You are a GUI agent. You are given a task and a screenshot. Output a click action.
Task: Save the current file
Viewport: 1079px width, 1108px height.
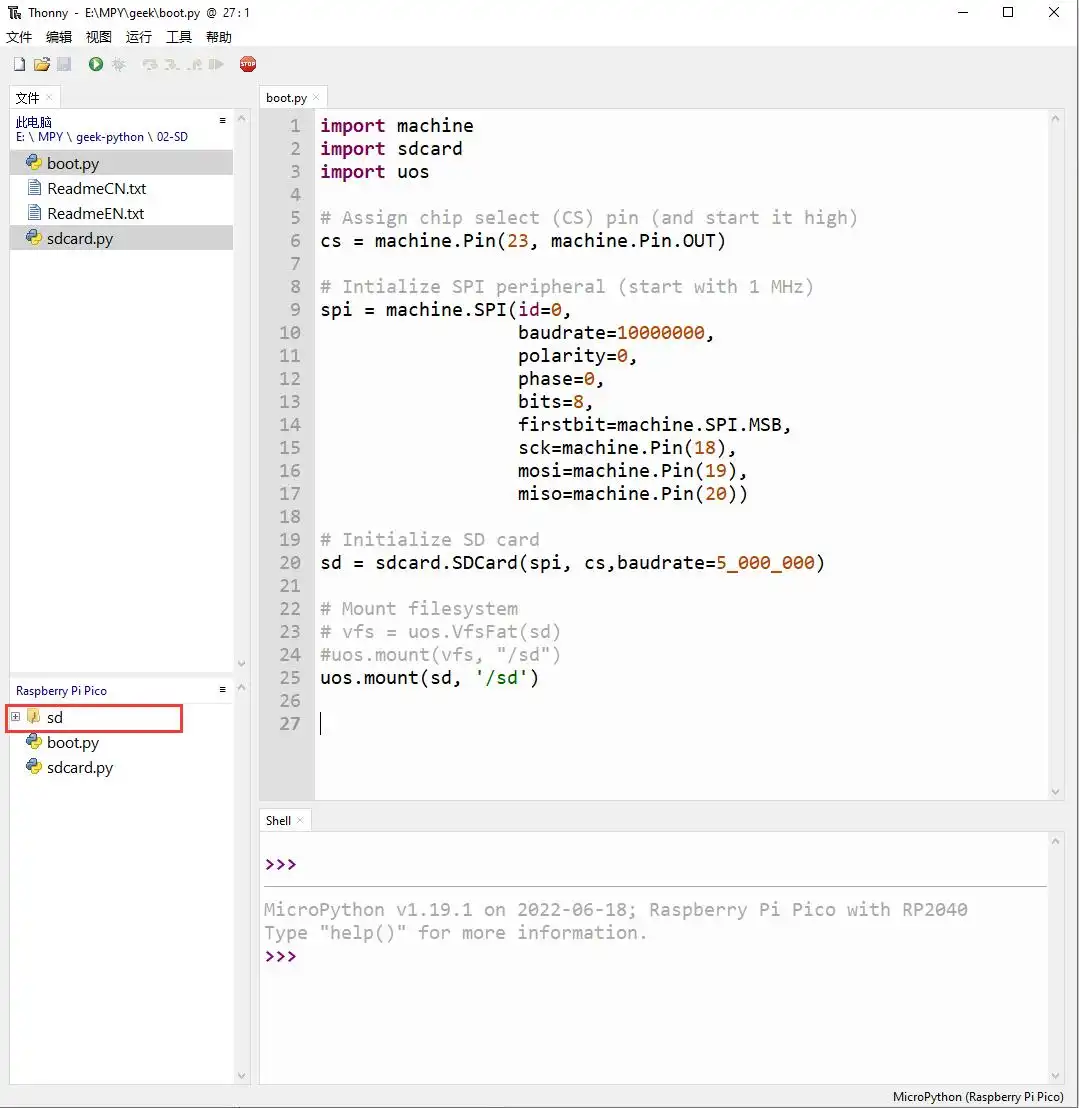[x=64, y=64]
